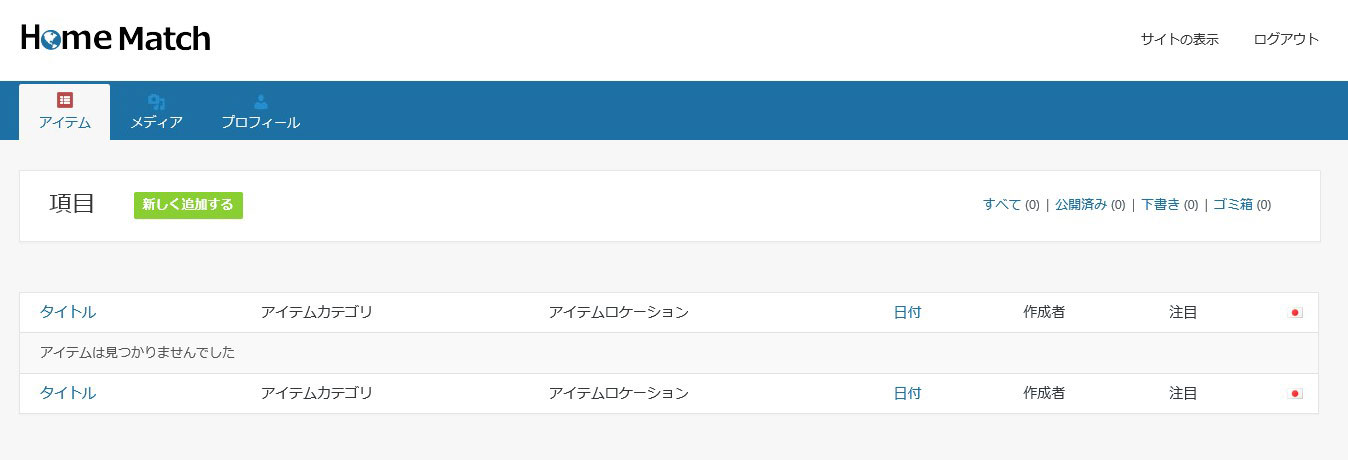Click the プロフィール person icon
This screenshot has height=460, width=1348.
261,101
